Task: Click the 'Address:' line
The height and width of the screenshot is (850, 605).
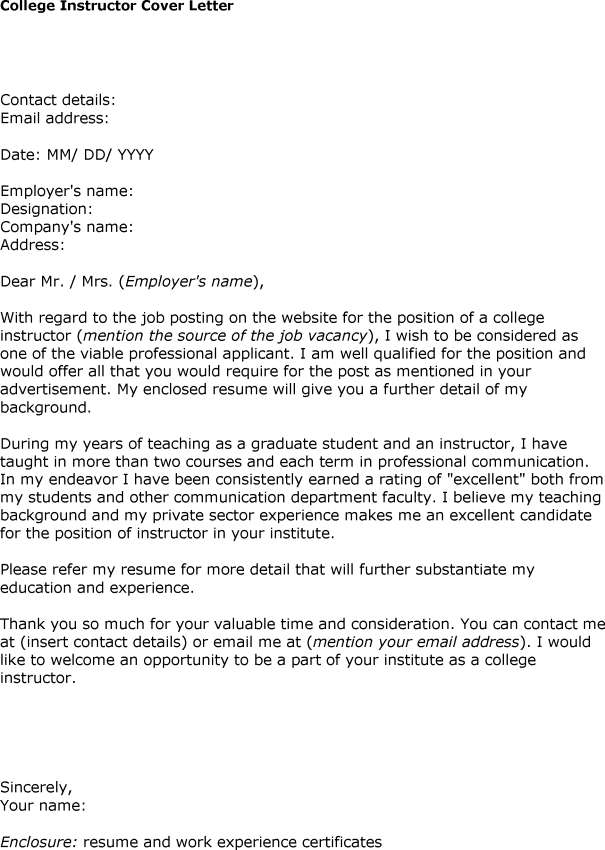Action: (33, 245)
